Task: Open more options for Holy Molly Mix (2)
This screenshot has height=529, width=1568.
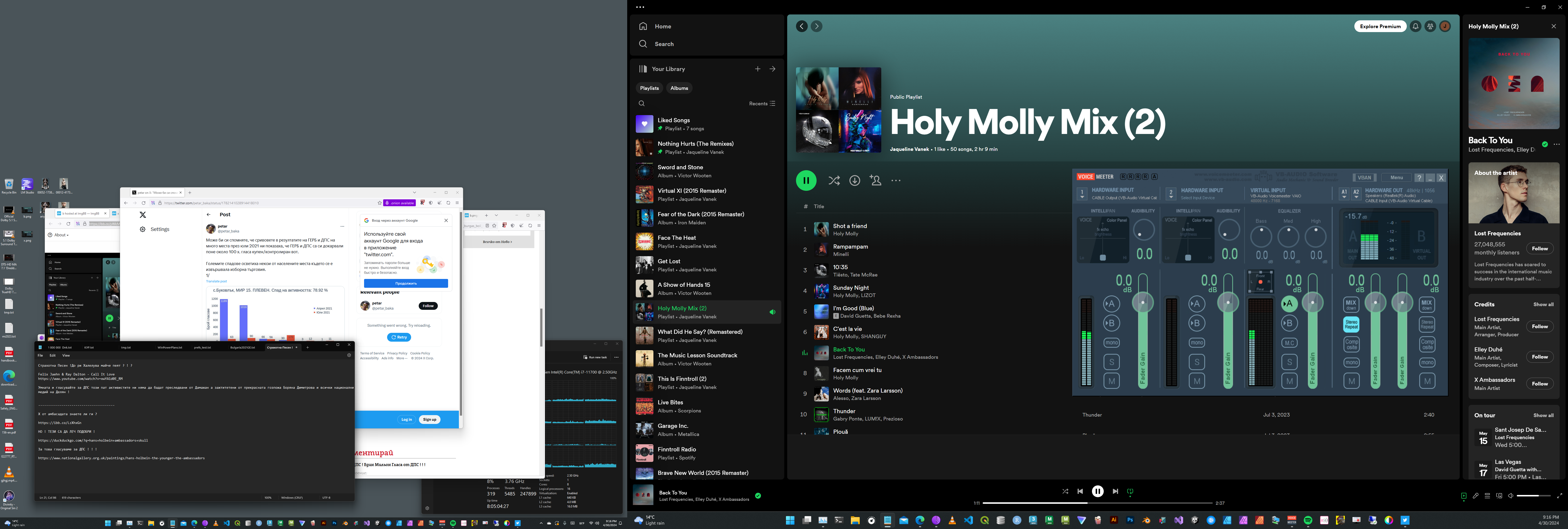Action: click(896, 180)
